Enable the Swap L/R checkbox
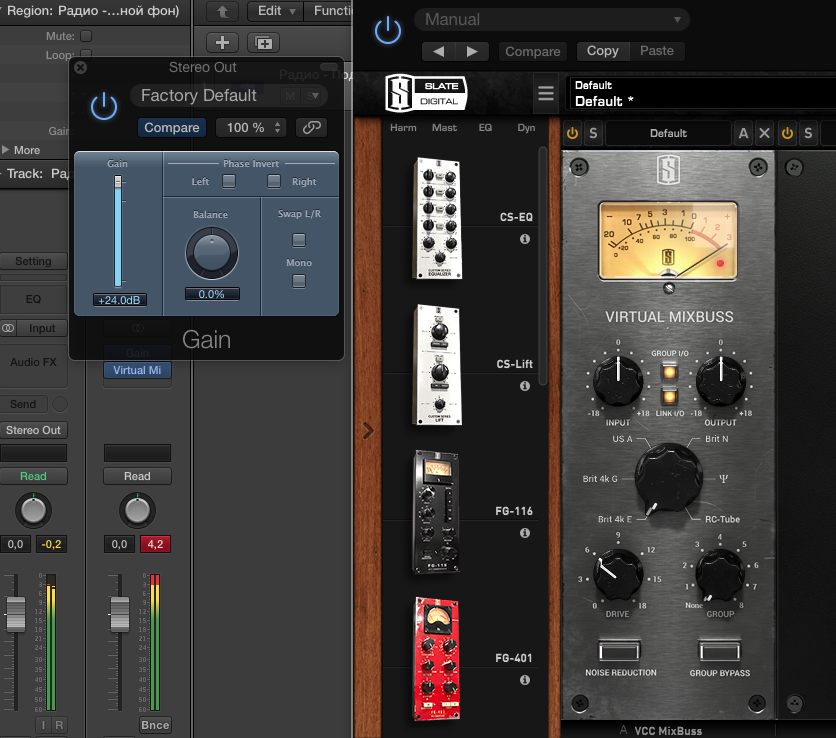The width and height of the screenshot is (836, 738). (x=299, y=240)
